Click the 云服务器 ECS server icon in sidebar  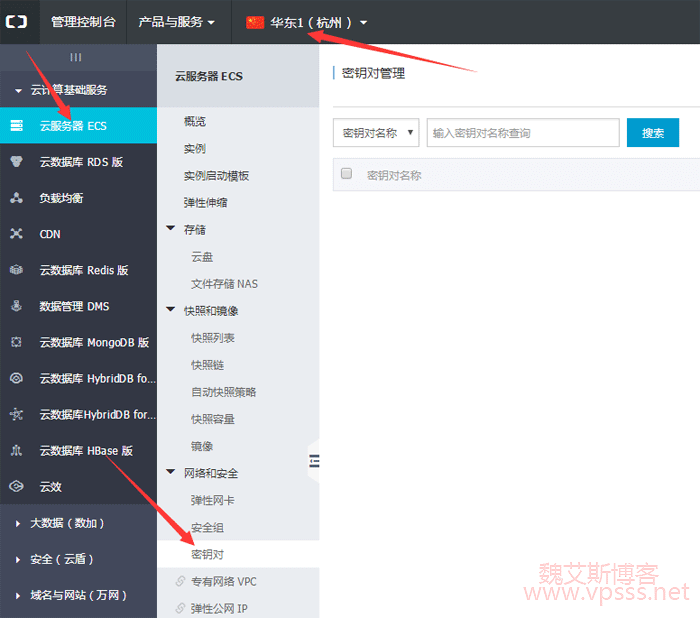[x=16, y=126]
